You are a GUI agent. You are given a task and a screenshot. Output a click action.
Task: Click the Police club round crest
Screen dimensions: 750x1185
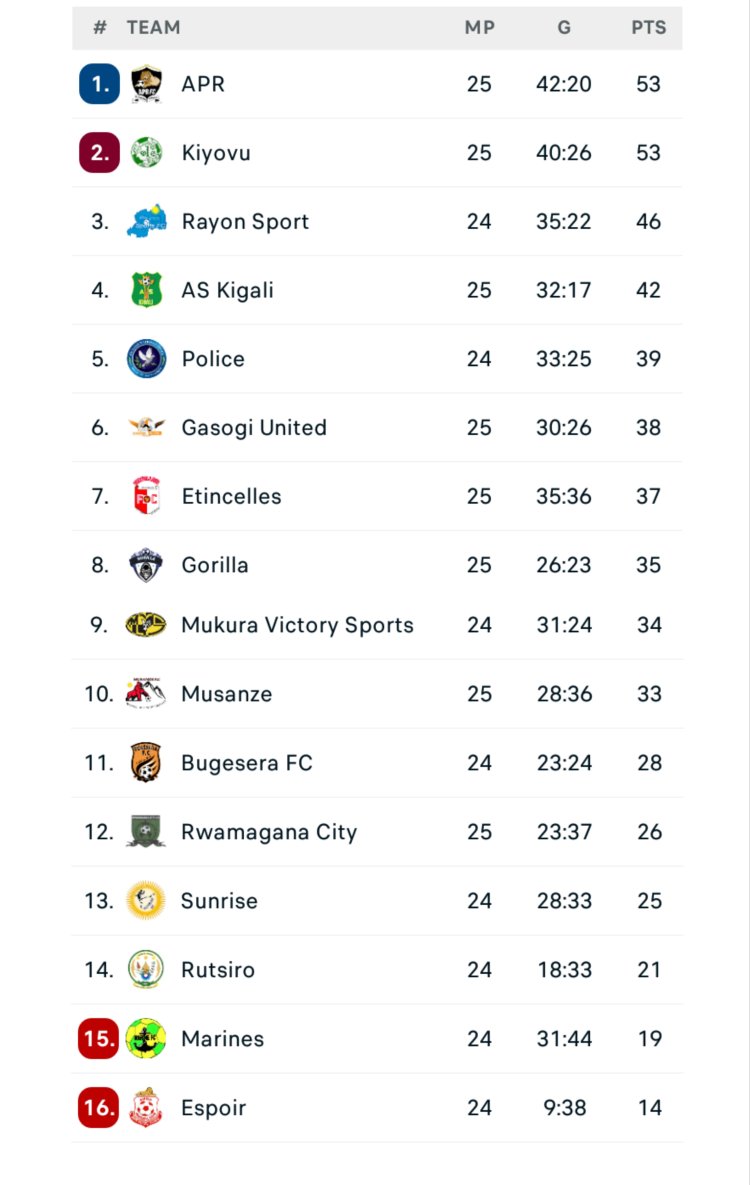[146, 359]
